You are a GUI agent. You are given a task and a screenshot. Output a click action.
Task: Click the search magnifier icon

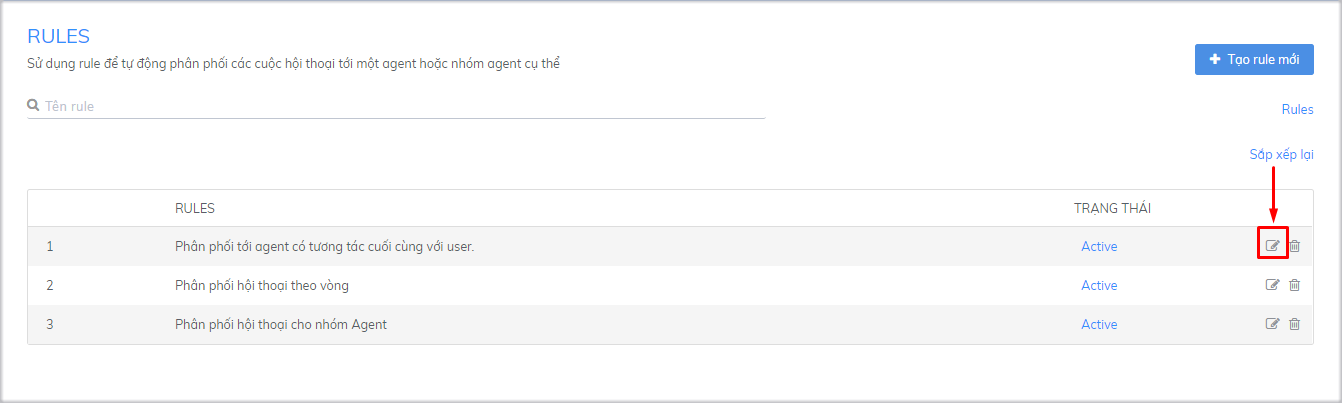(x=33, y=105)
